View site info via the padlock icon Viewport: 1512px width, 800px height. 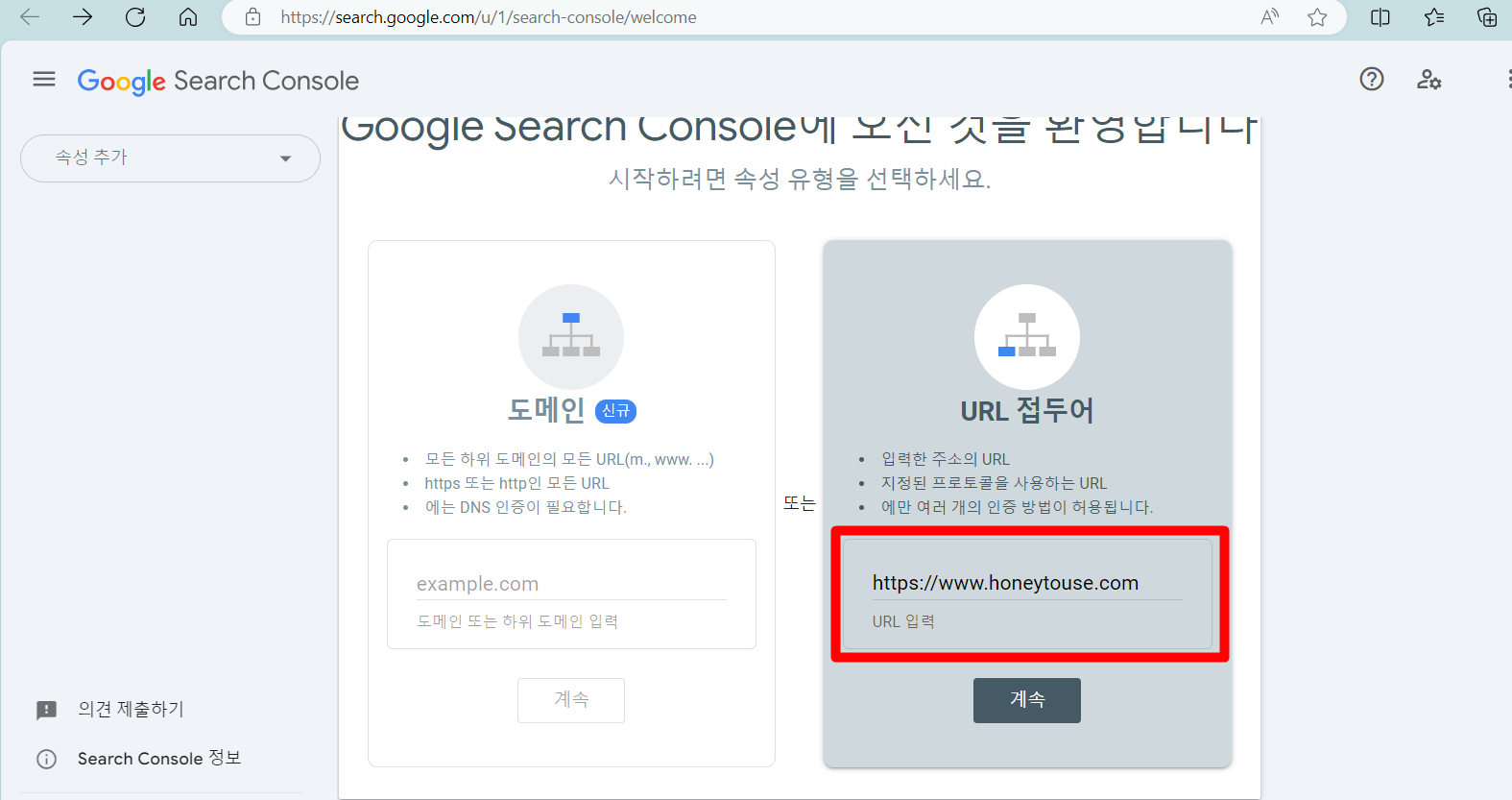(253, 17)
